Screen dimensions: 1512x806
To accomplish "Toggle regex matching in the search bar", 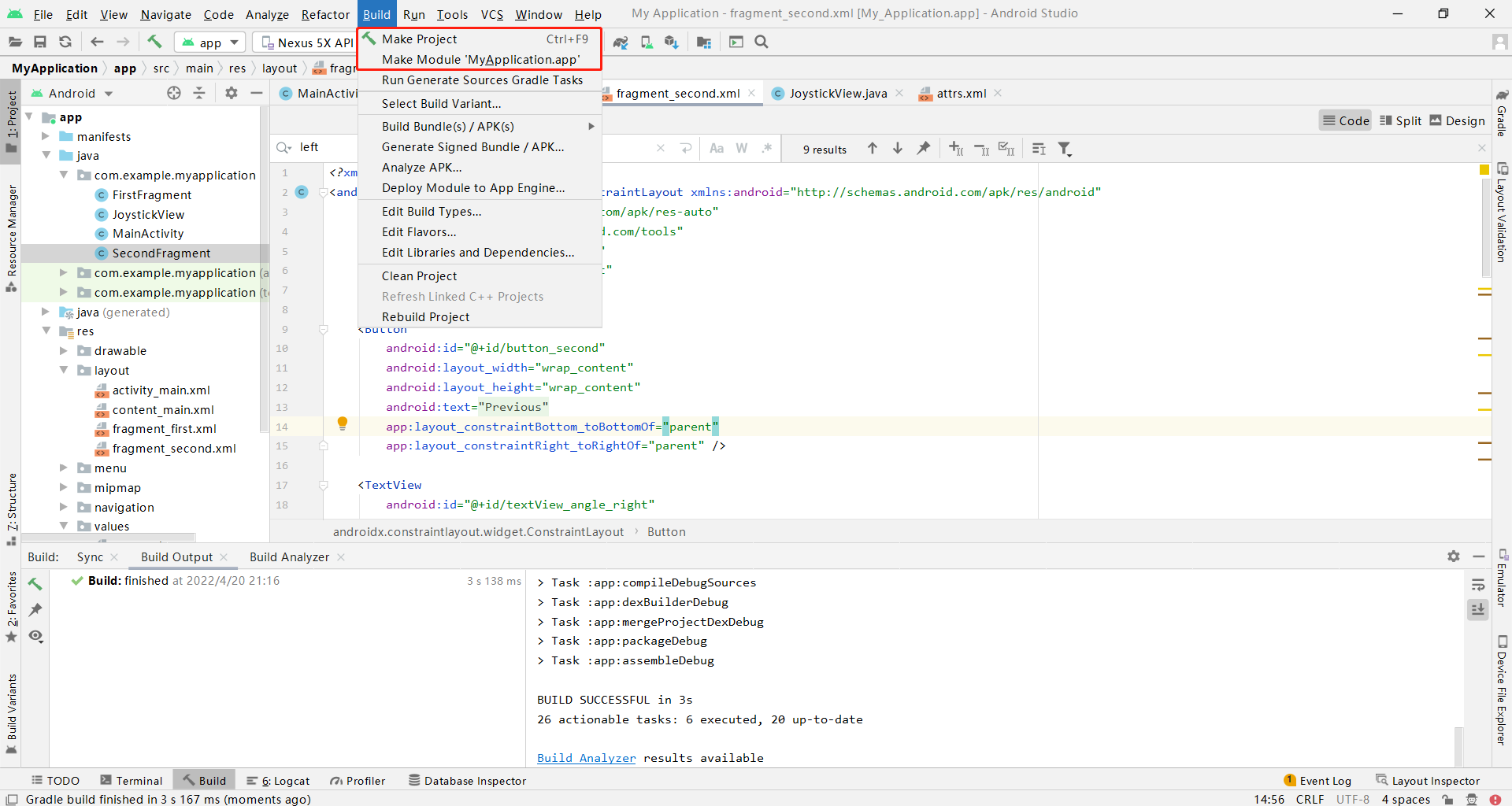I will [x=768, y=148].
